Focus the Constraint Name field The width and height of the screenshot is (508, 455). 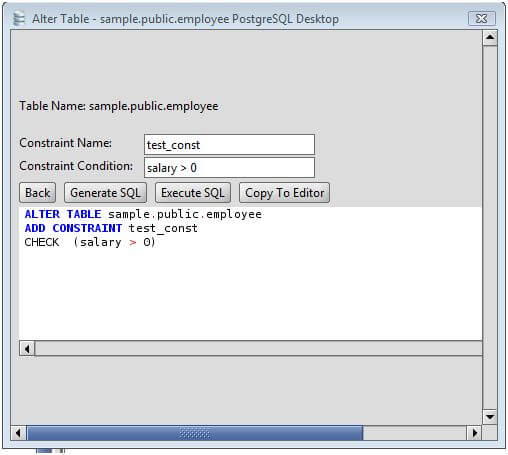tap(229, 145)
